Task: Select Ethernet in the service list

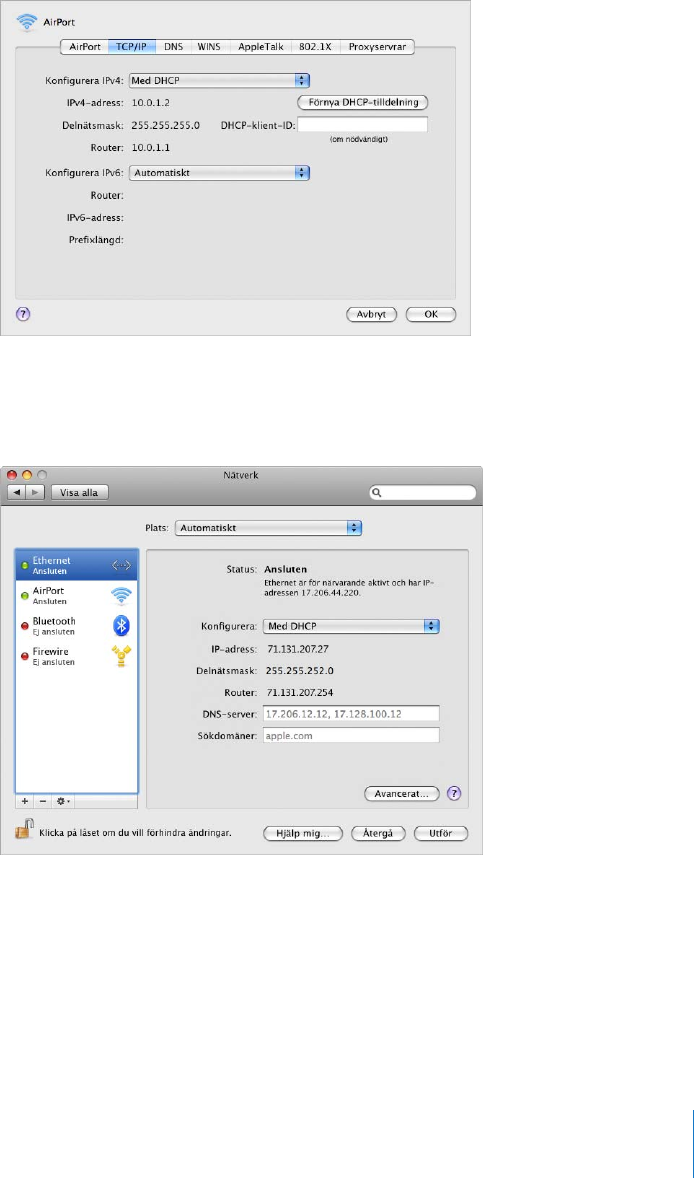Action: (x=76, y=565)
